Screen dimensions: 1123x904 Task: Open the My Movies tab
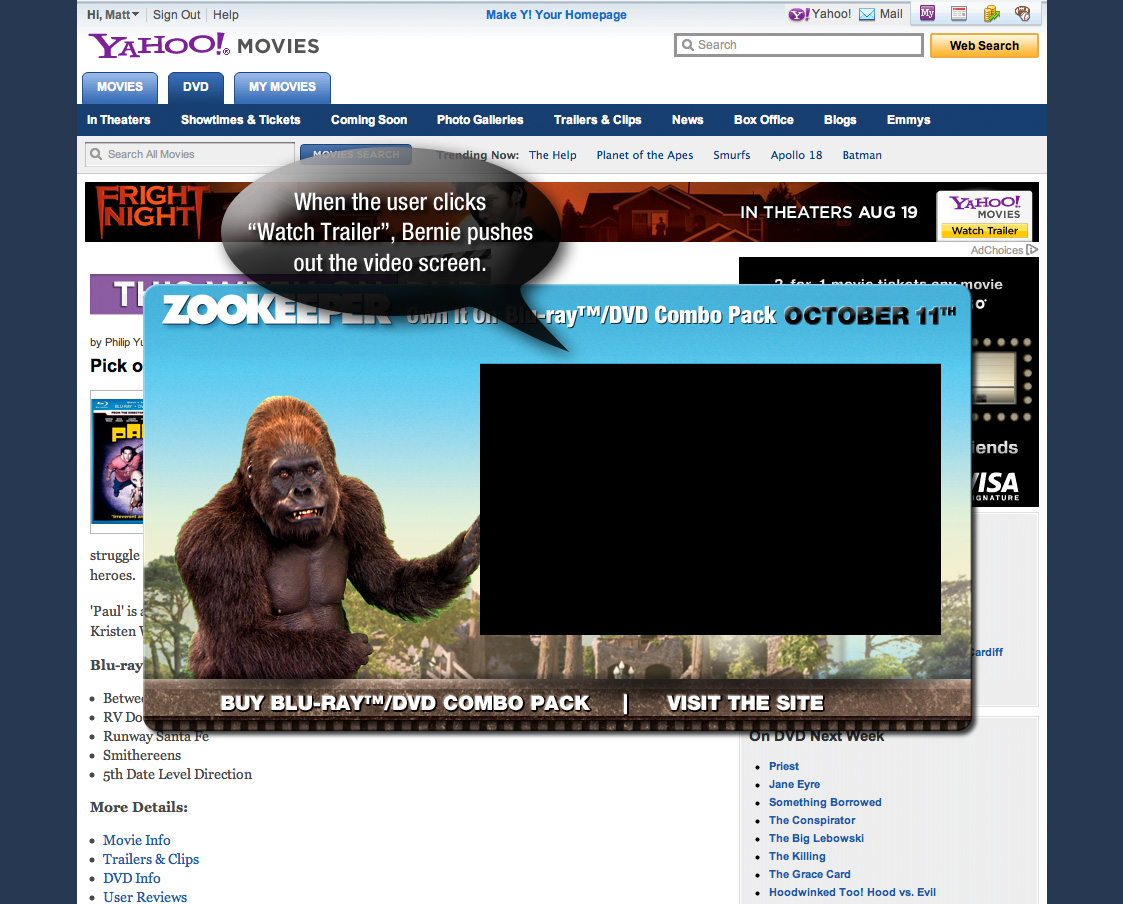point(282,87)
